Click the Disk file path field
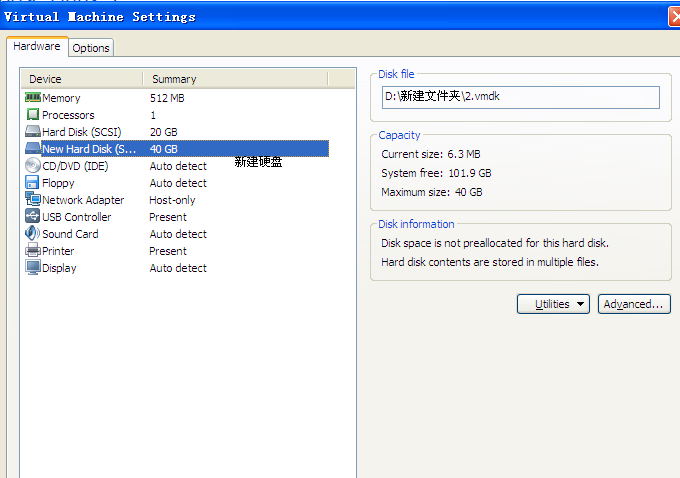Viewport: 680px width, 478px height. tap(521, 97)
